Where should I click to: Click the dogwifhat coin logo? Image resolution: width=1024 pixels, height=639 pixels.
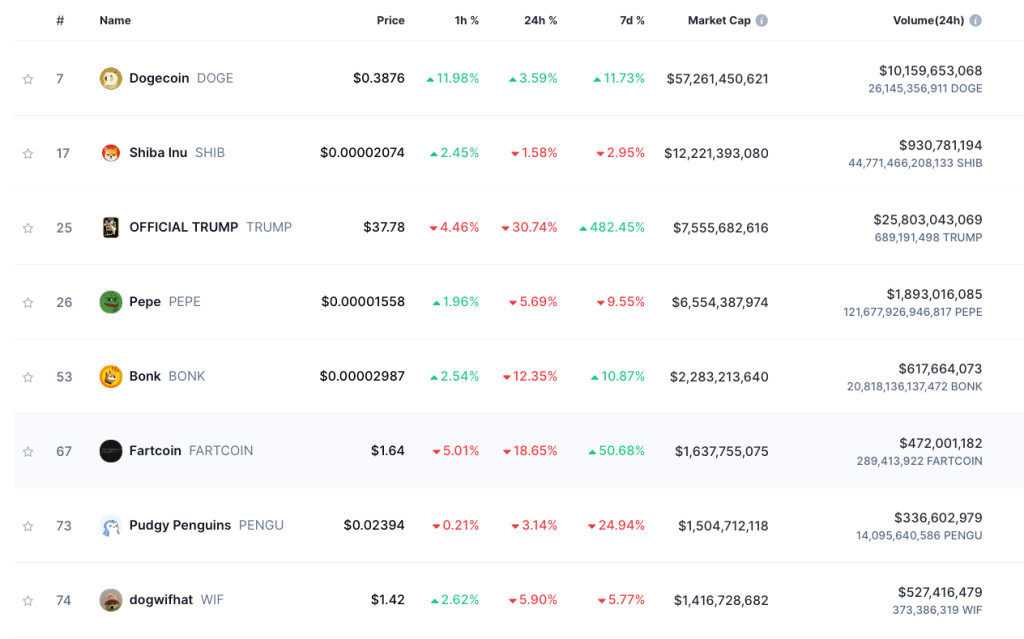click(x=111, y=600)
